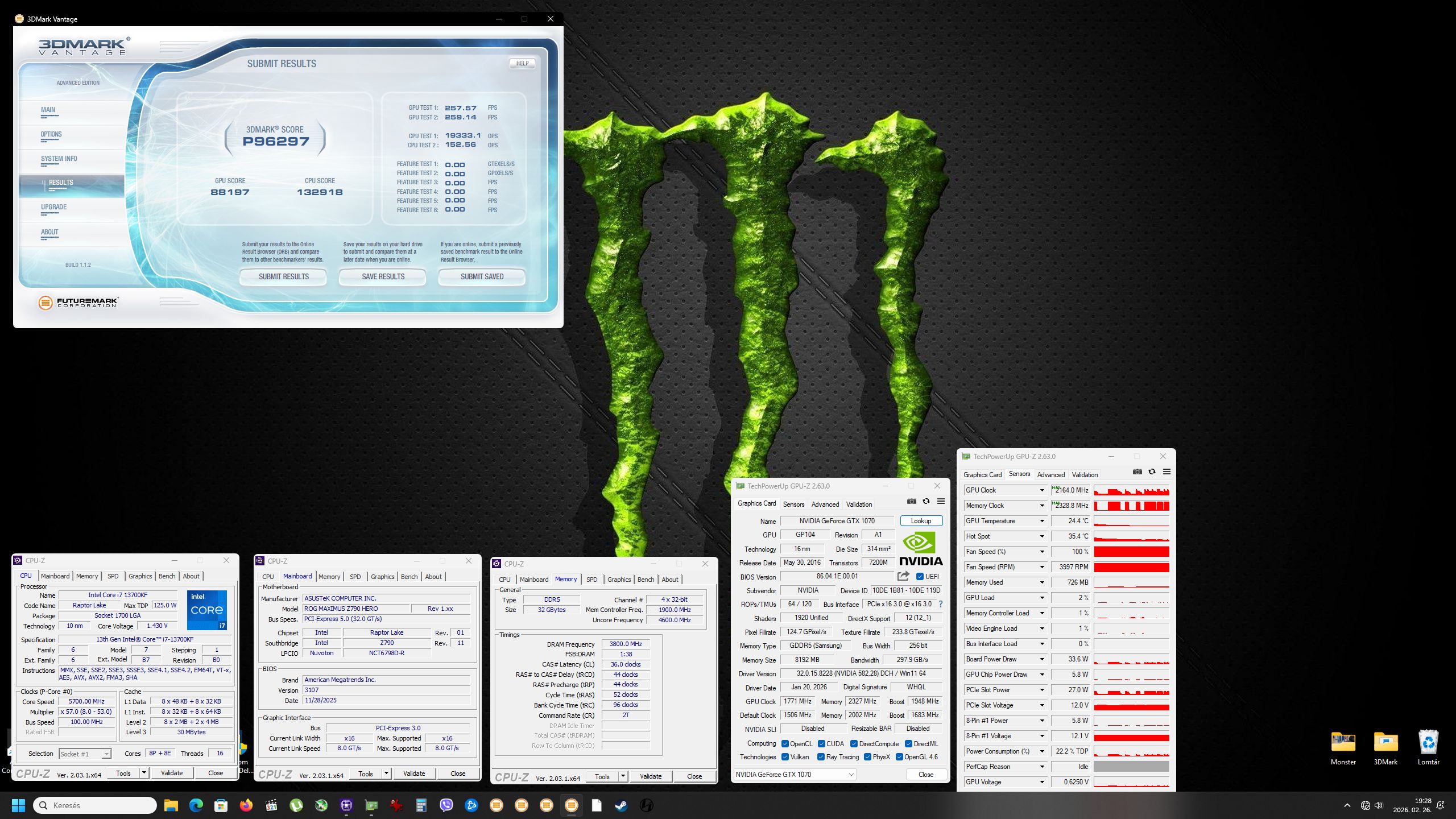
Task: Open Firefox from the taskbar
Action: tap(246, 805)
